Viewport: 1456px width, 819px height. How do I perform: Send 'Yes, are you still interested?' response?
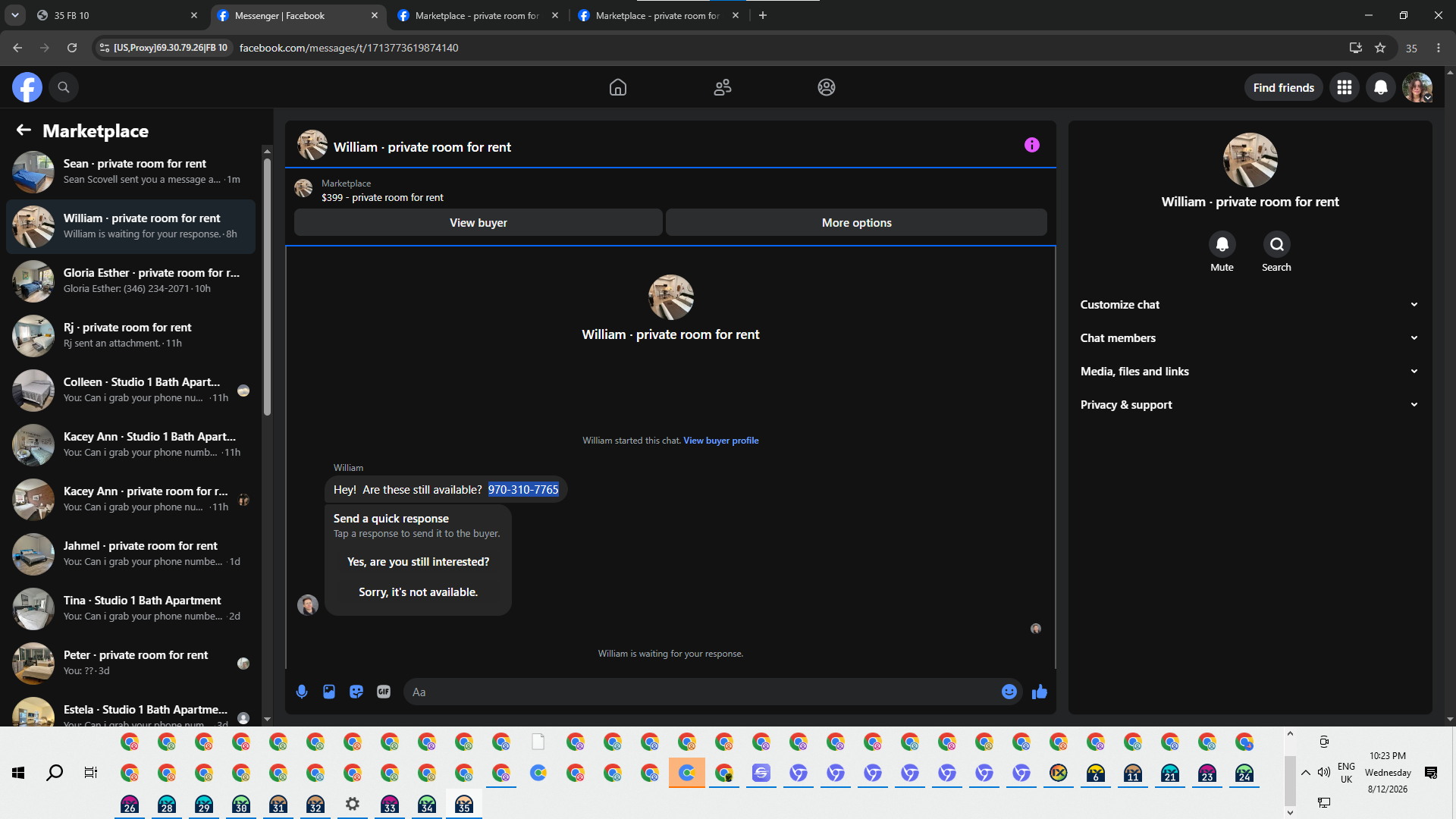coord(418,562)
